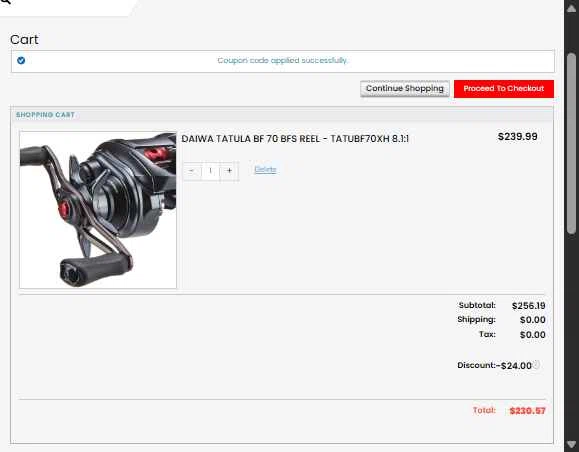
Task: Click the vertical scrollbar thumb
Action: pyautogui.click(x=571, y=143)
